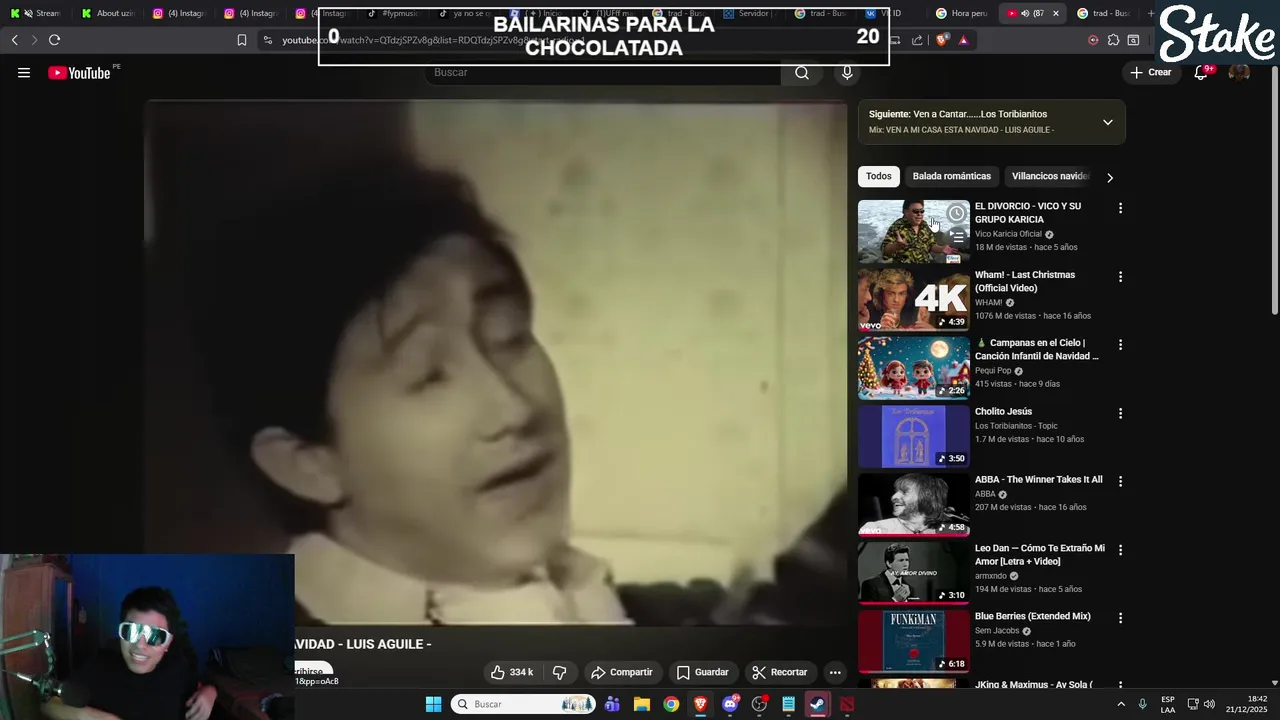
Task: Open options for Campanas en el Cielo video
Action: (x=1120, y=345)
